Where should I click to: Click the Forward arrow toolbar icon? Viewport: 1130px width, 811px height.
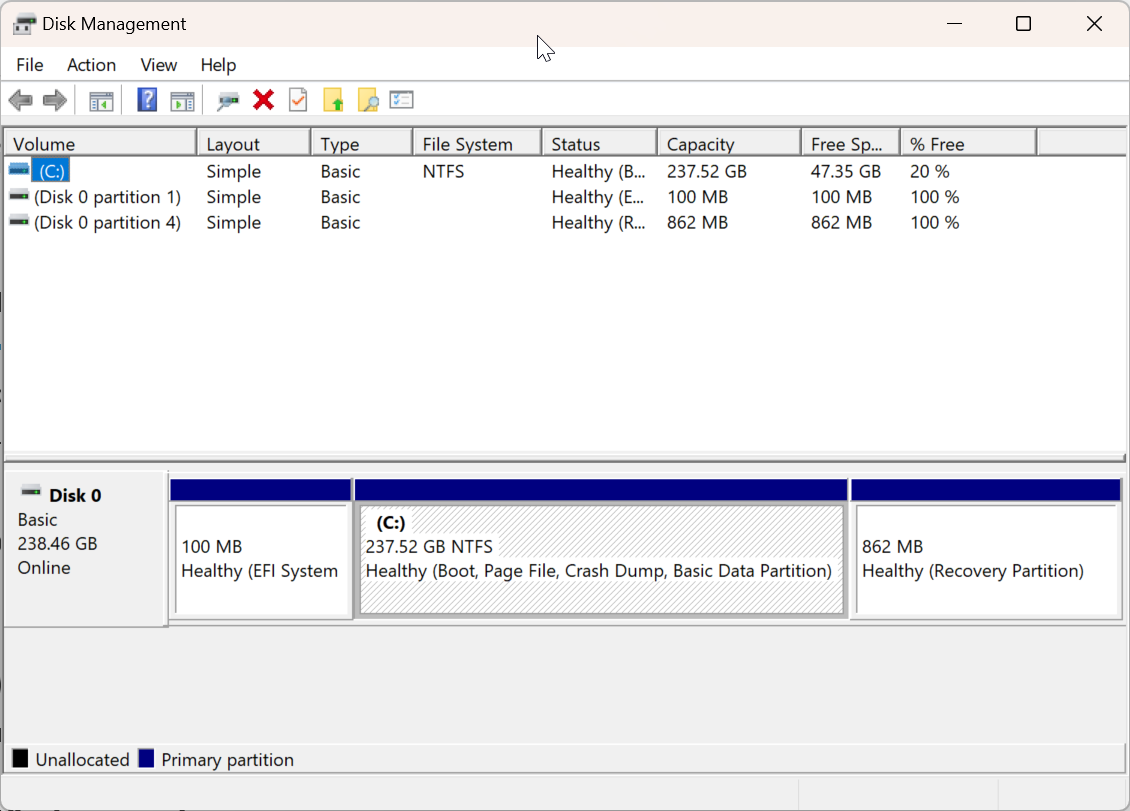[x=55, y=100]
